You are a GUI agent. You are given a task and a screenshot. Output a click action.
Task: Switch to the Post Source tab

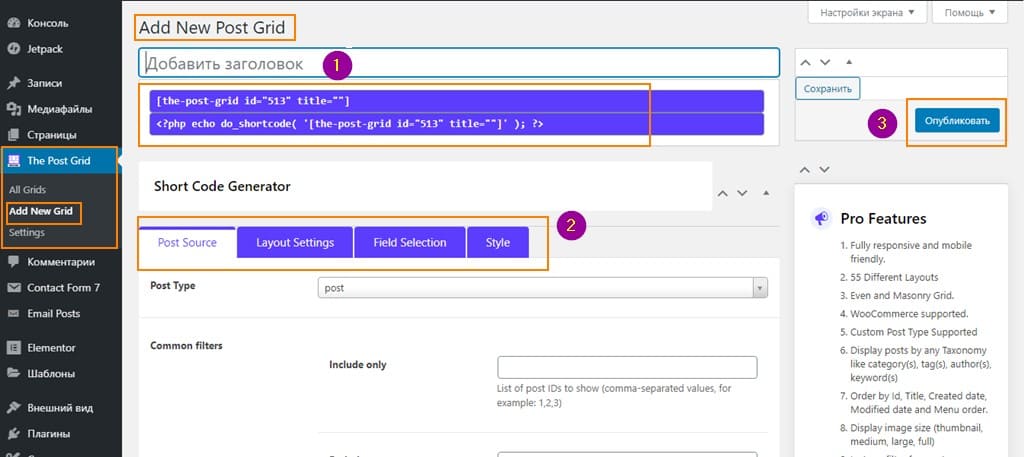click(x=187, y=242)
